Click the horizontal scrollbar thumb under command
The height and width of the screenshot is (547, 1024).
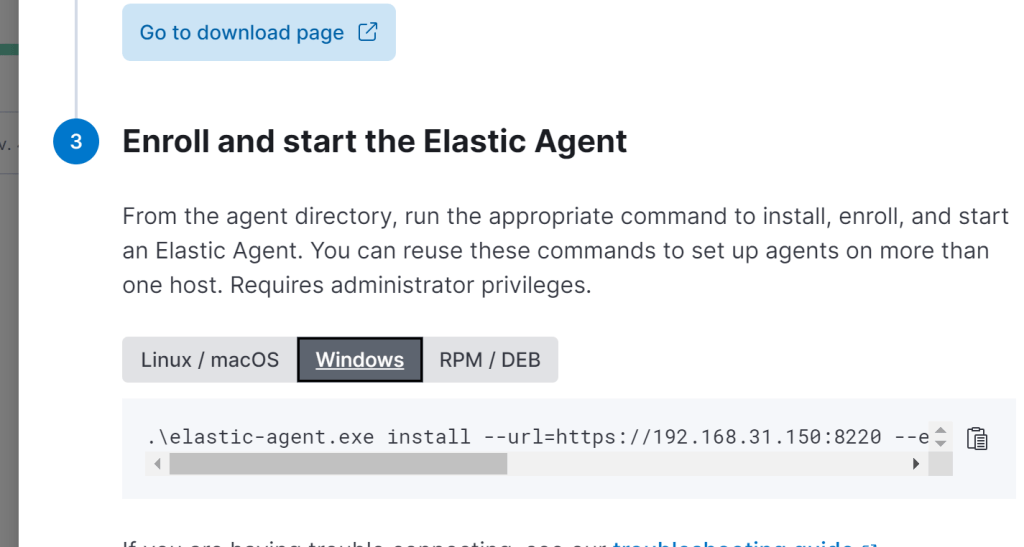pos(338,464)
